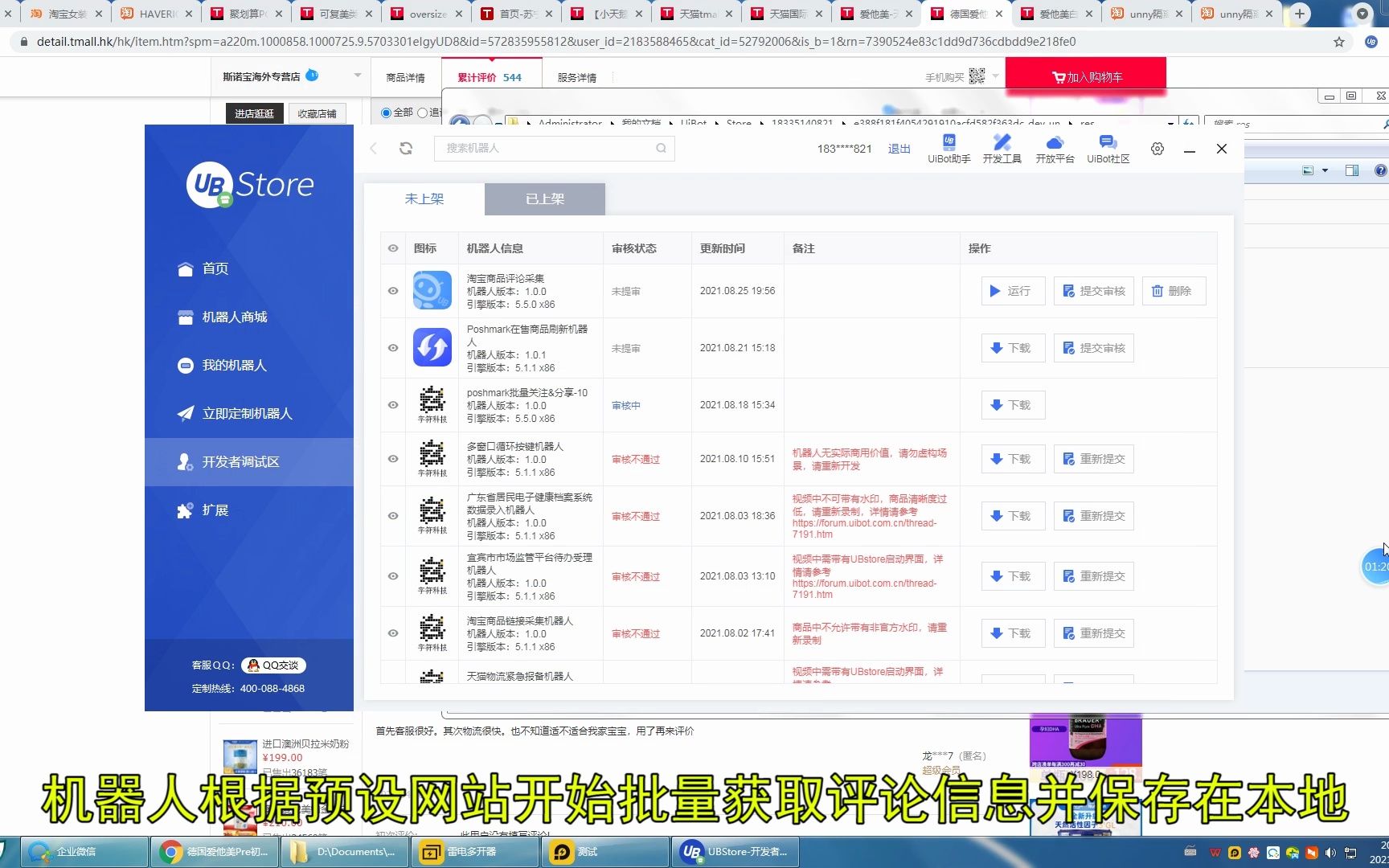Viewport: 1389px width, 868px height.
Task: Click the 淘宝商品评论采集 robot icon
Action: tap(432, 291)
